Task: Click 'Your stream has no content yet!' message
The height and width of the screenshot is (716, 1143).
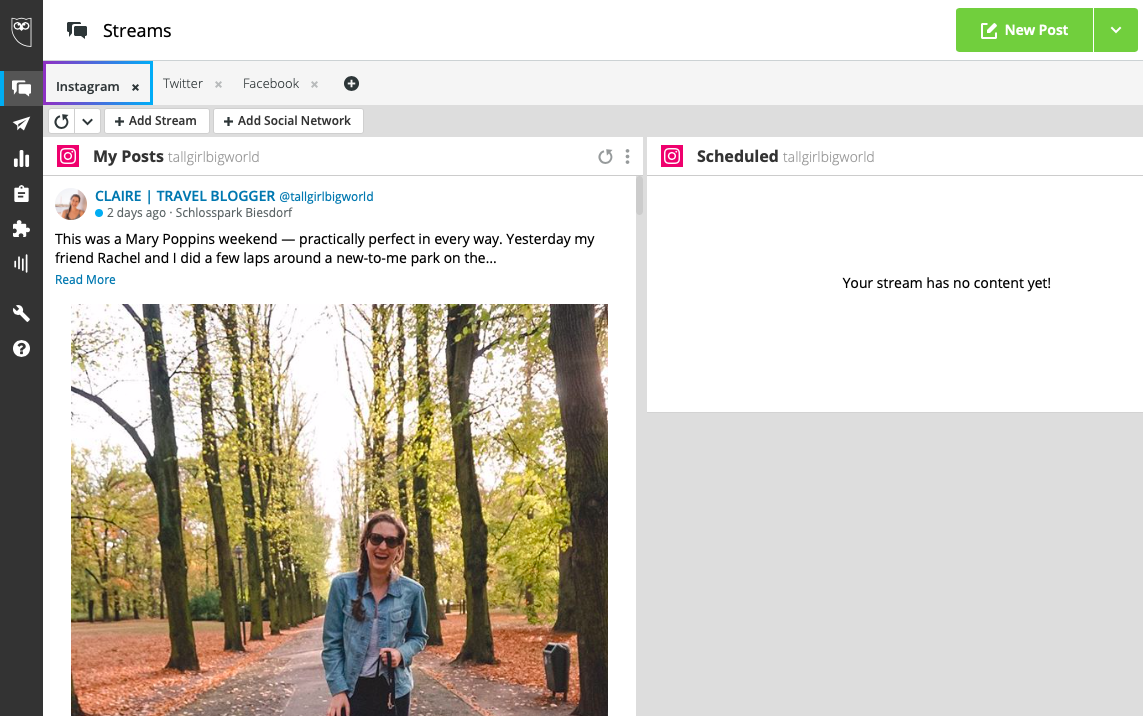Action: (x=947, y=284)
